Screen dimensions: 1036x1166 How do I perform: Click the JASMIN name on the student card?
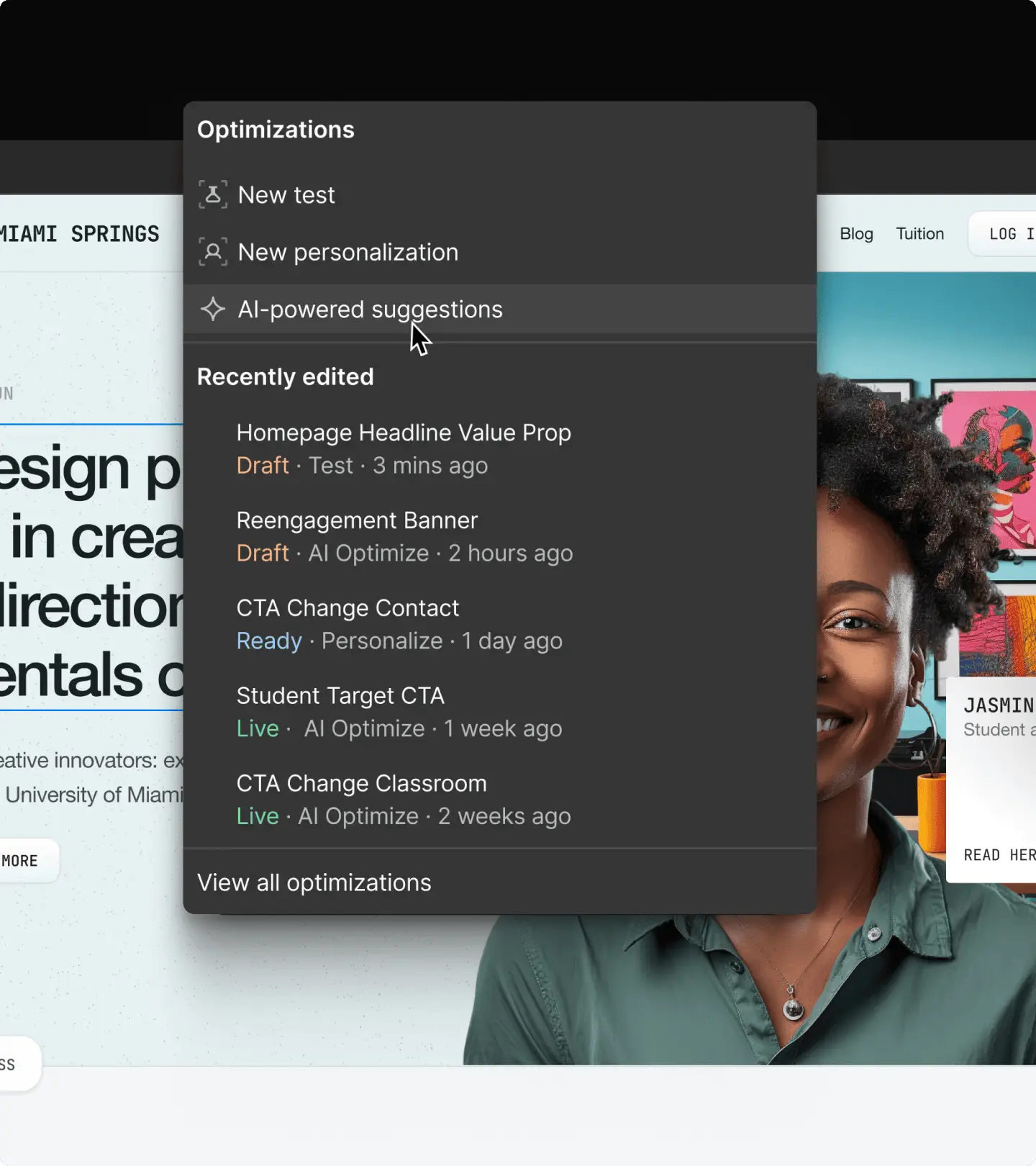point(999,705)
